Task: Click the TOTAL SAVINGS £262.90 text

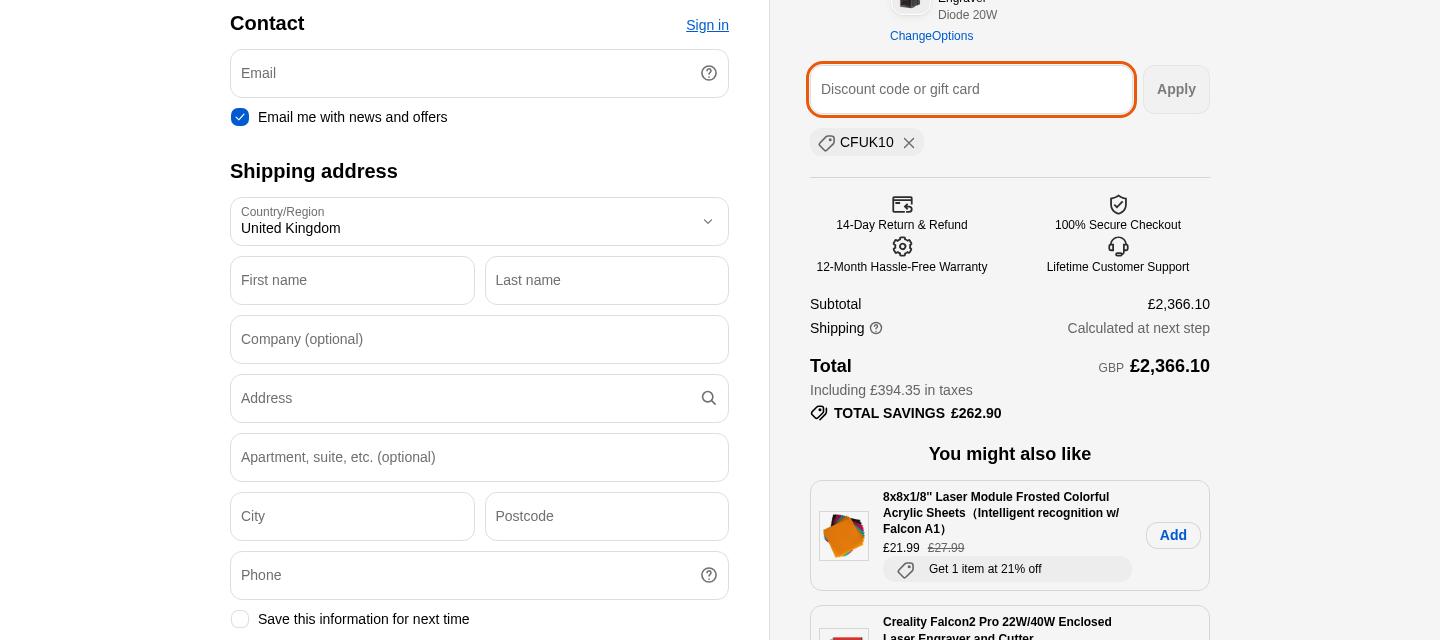Action: click(917, 413)
